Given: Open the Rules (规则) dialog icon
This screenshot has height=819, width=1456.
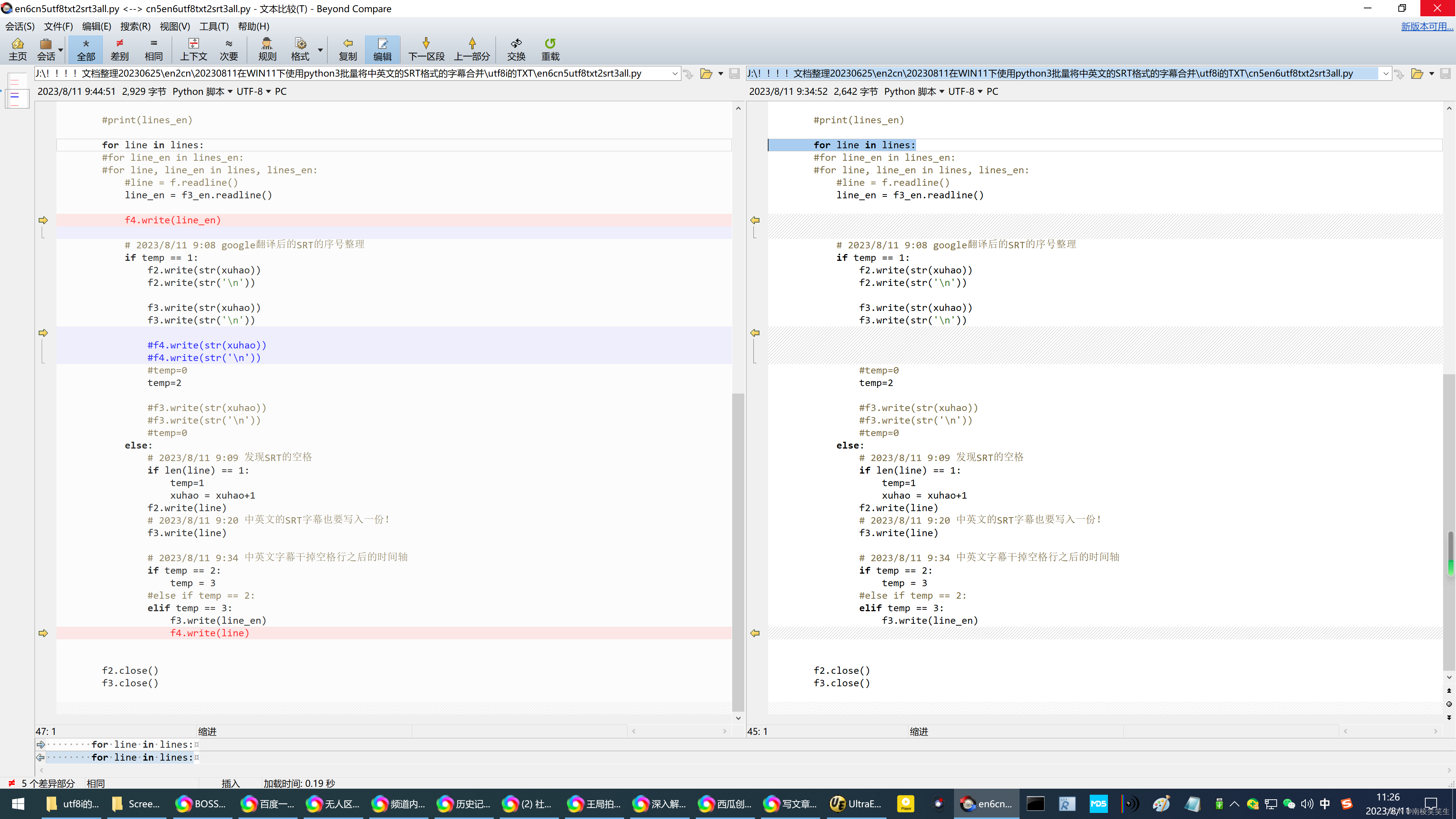Looking at the screenshot, I should point(267,49).
